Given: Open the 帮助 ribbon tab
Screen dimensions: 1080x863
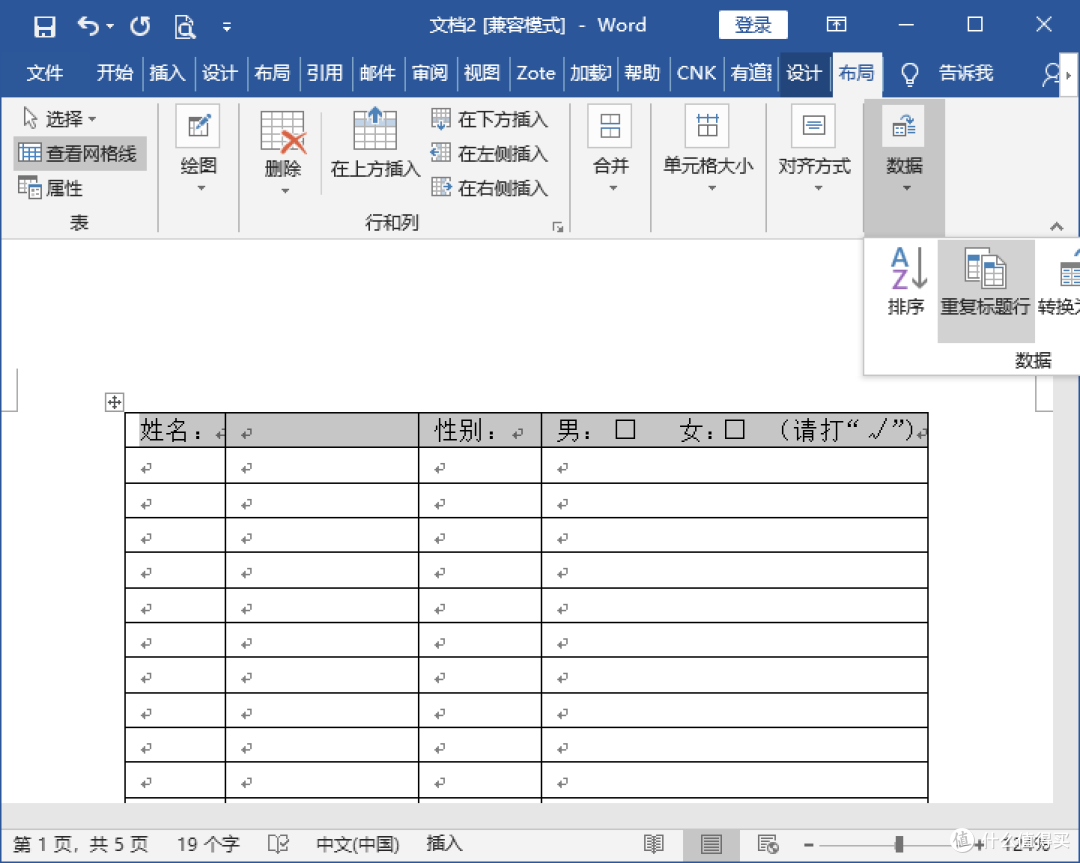Looking at the screenshot, I should click(x=642, y=73).
